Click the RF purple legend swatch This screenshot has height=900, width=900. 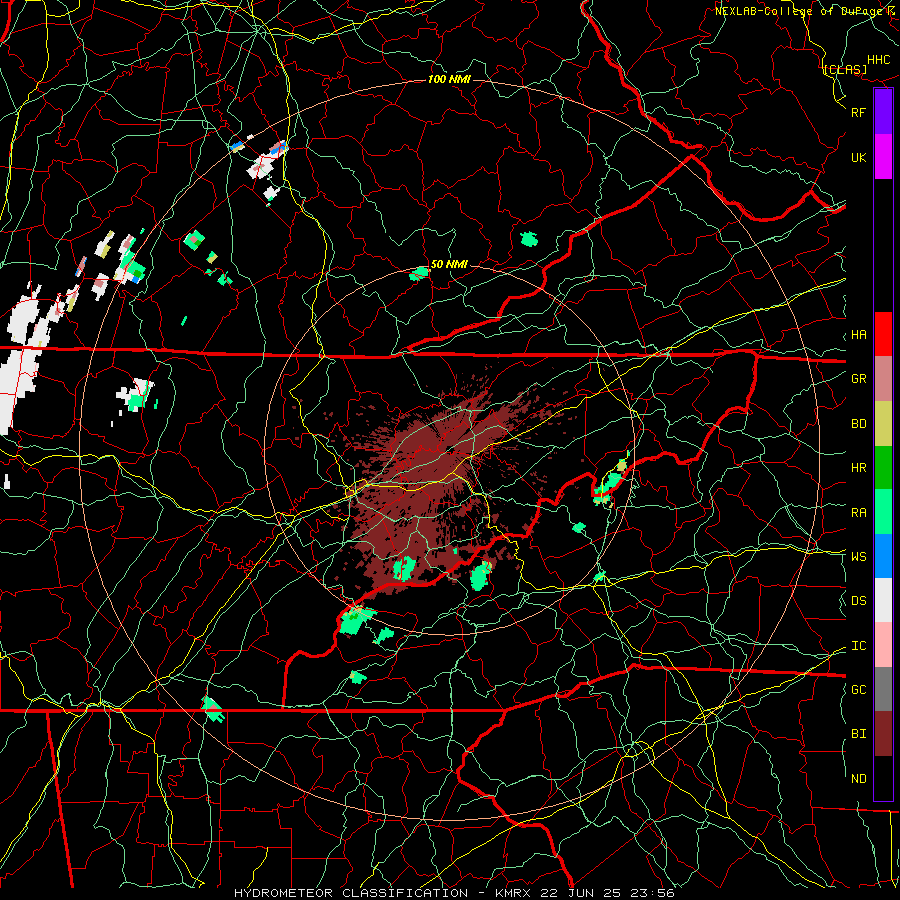tap(883, 112)
